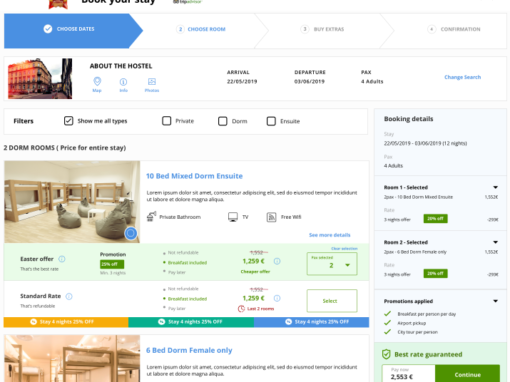Uncheck the Show me all types checkbox

tap(68, 121)
